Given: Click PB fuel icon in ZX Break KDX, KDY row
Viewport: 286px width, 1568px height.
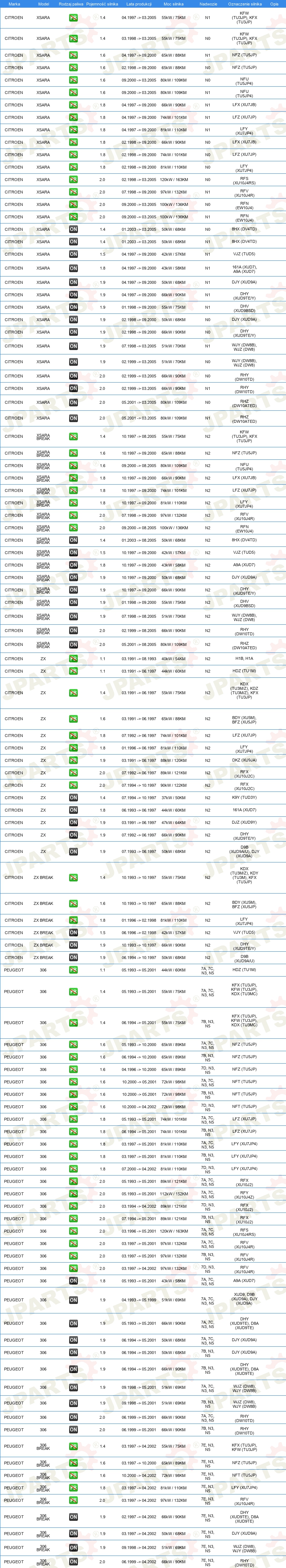Looking at the screenshot, I should 73,878.
